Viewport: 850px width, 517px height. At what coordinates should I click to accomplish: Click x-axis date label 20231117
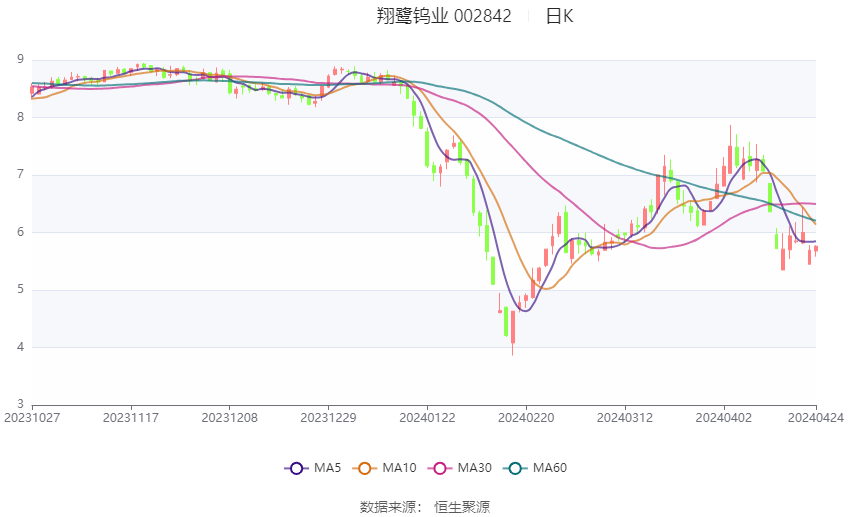coord(131,418)
